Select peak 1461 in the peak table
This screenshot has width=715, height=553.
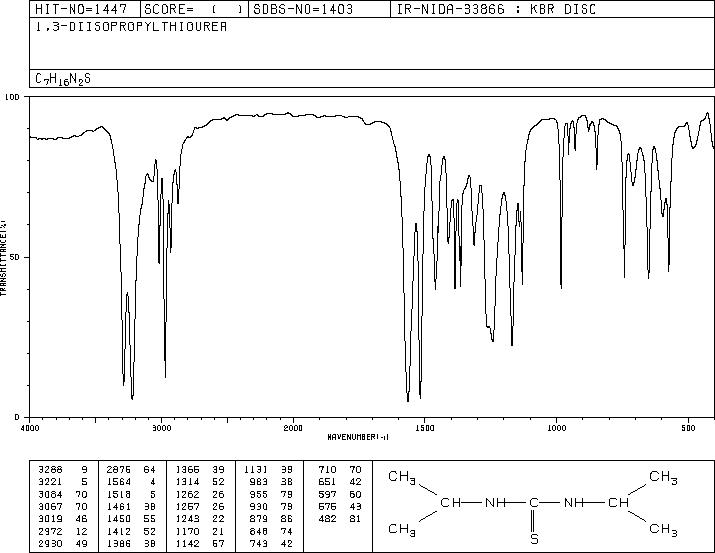click(119, 506)
